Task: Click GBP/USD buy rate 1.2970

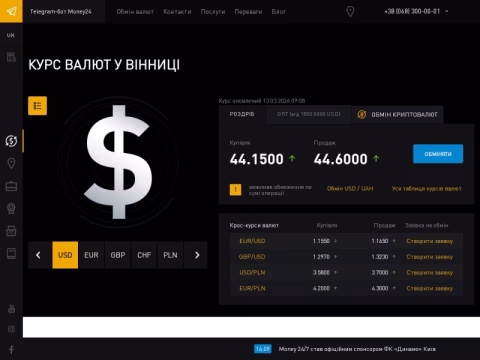Action: point(321,257)
